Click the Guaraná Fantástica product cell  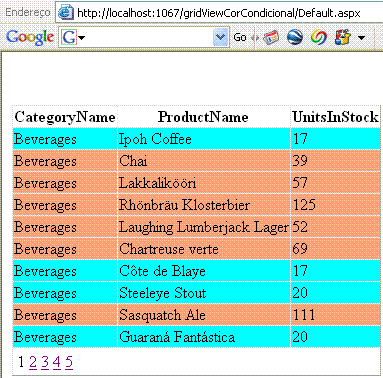[x=204, y=337]
